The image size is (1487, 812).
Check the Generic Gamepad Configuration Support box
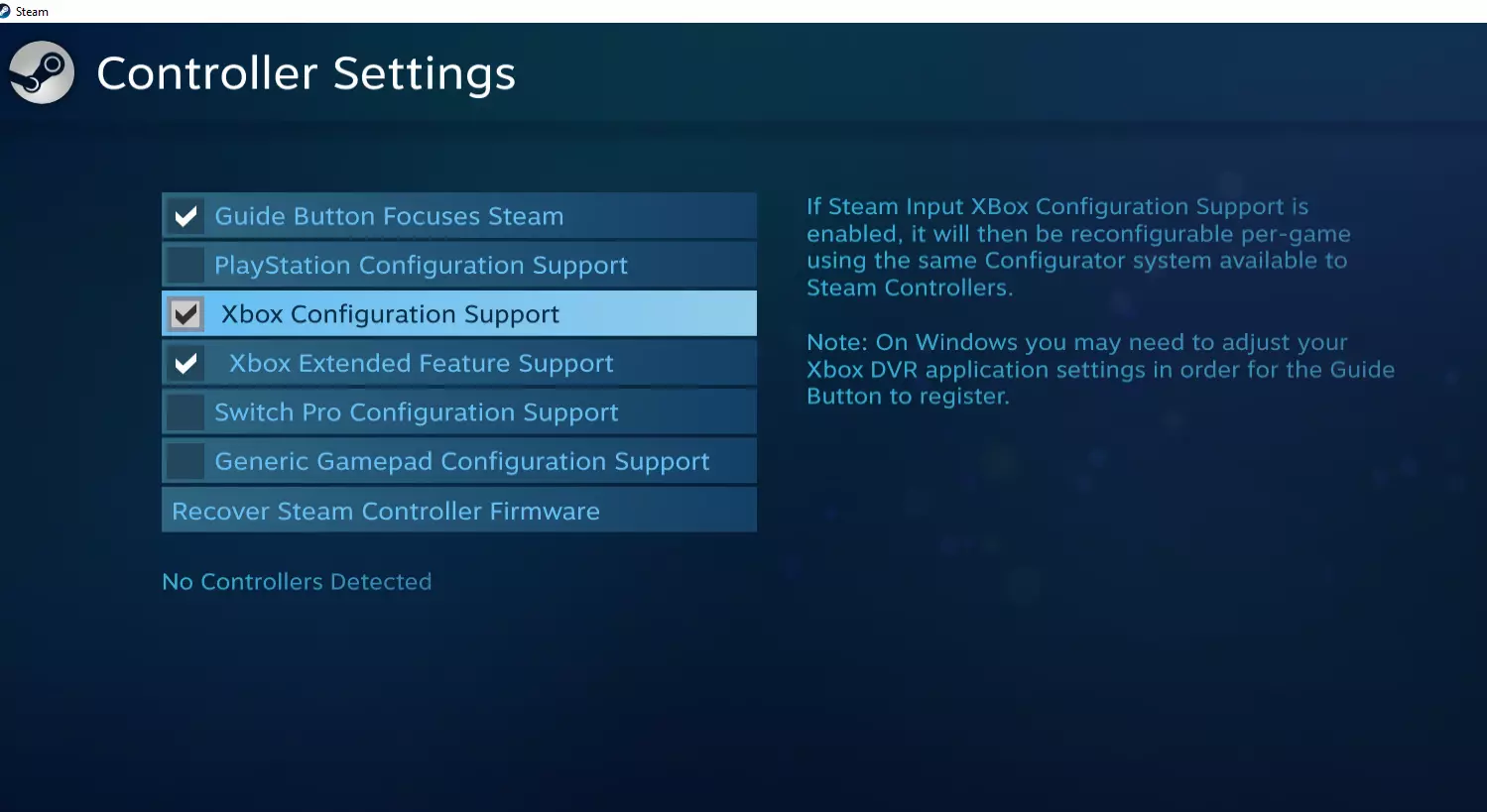[186, 461]
